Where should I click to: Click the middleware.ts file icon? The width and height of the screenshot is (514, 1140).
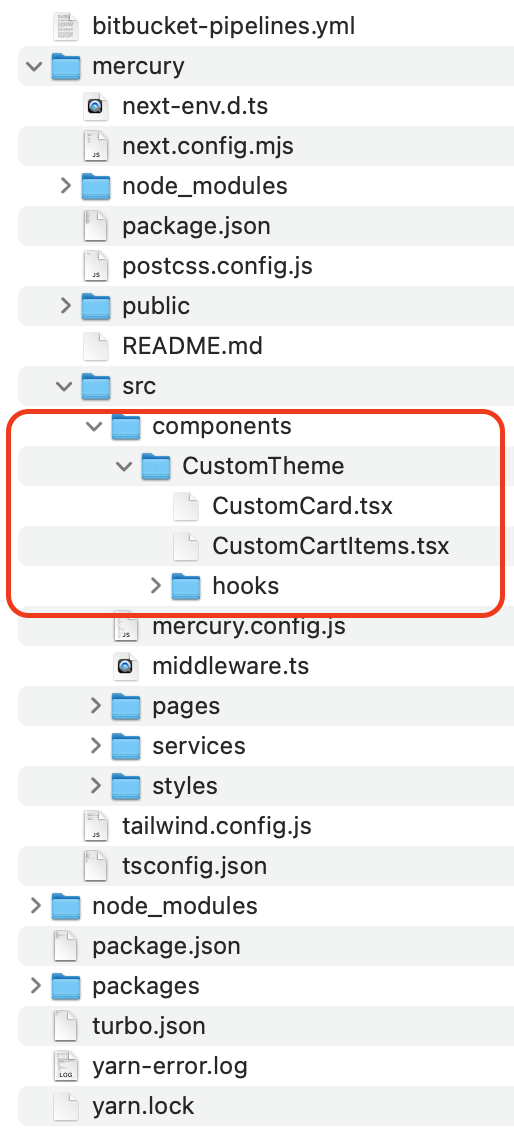pyautogui.click(x=125, y=665)
